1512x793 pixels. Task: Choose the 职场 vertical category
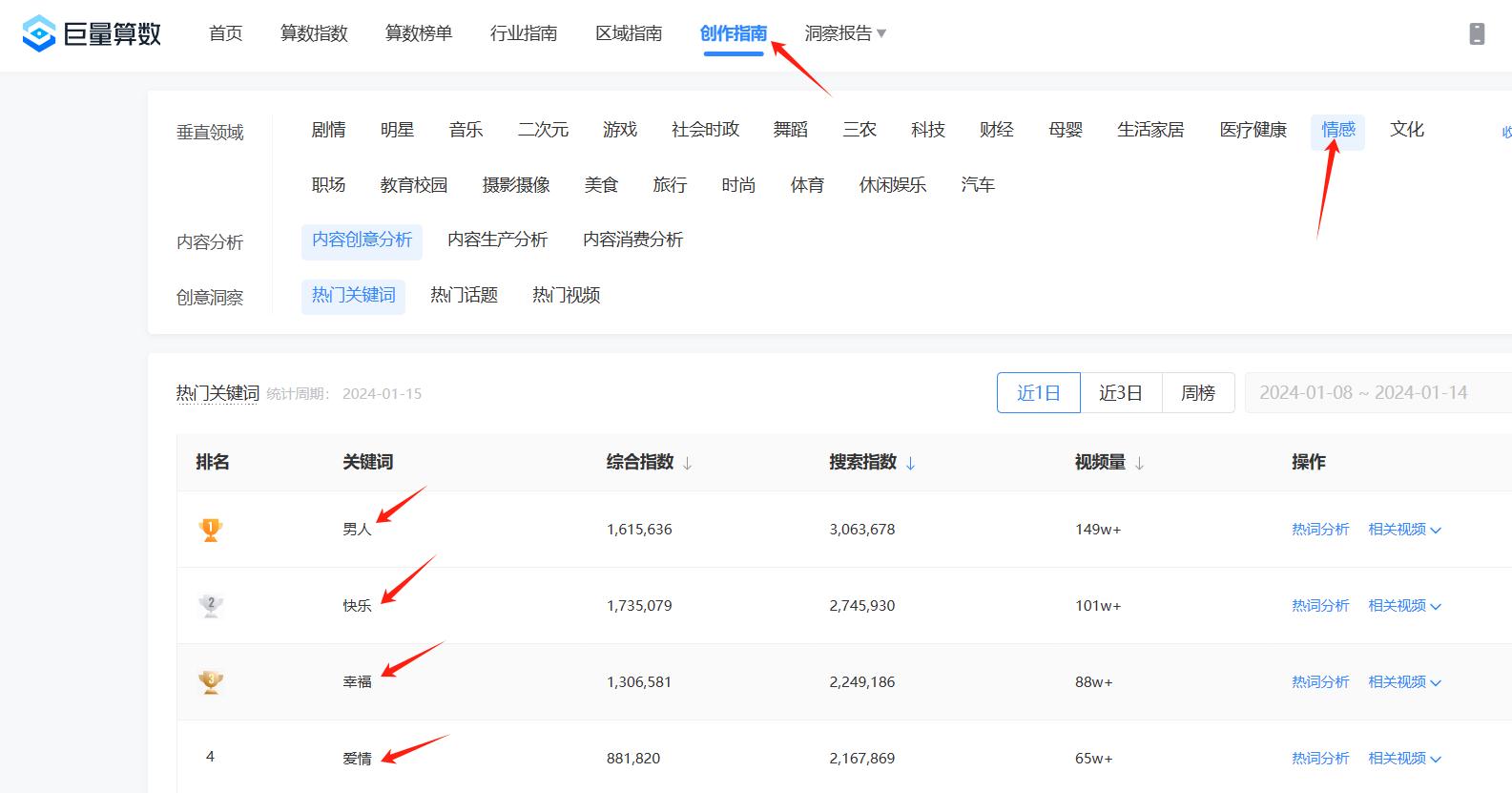328,185
